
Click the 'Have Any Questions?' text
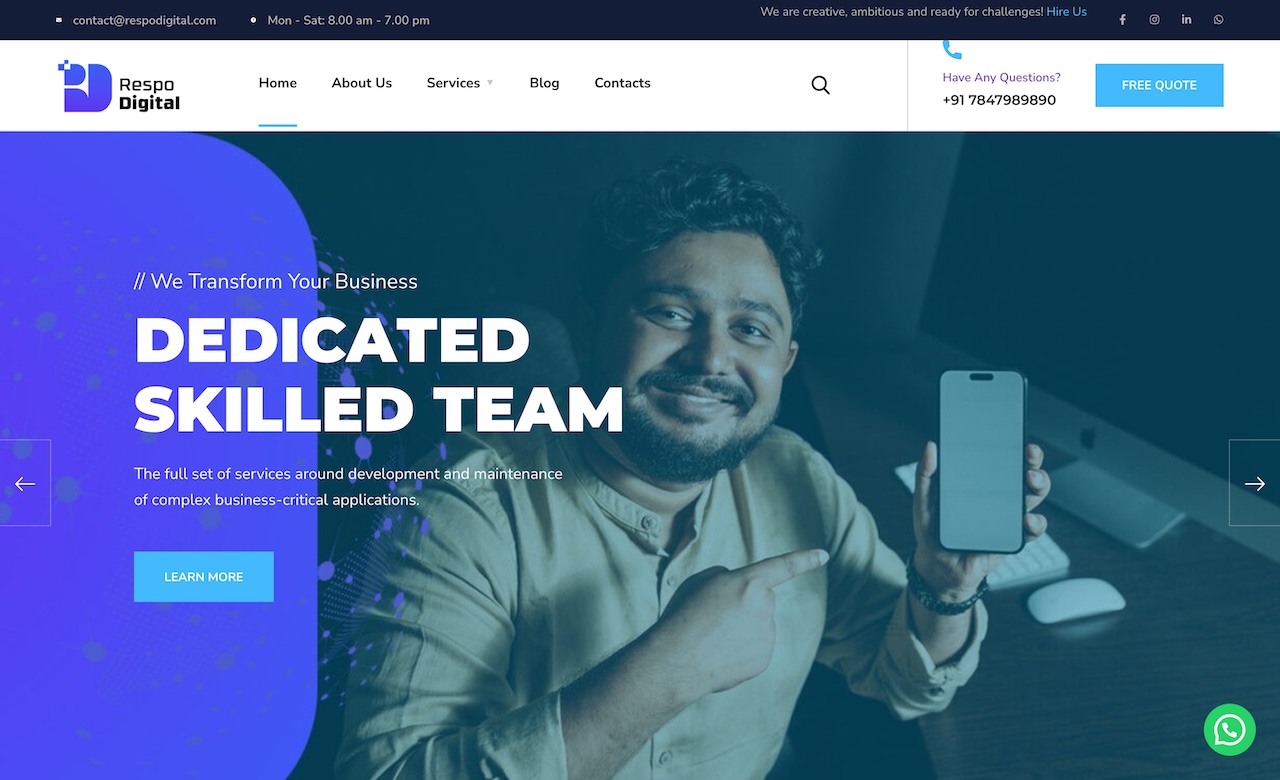point(1001,77)
